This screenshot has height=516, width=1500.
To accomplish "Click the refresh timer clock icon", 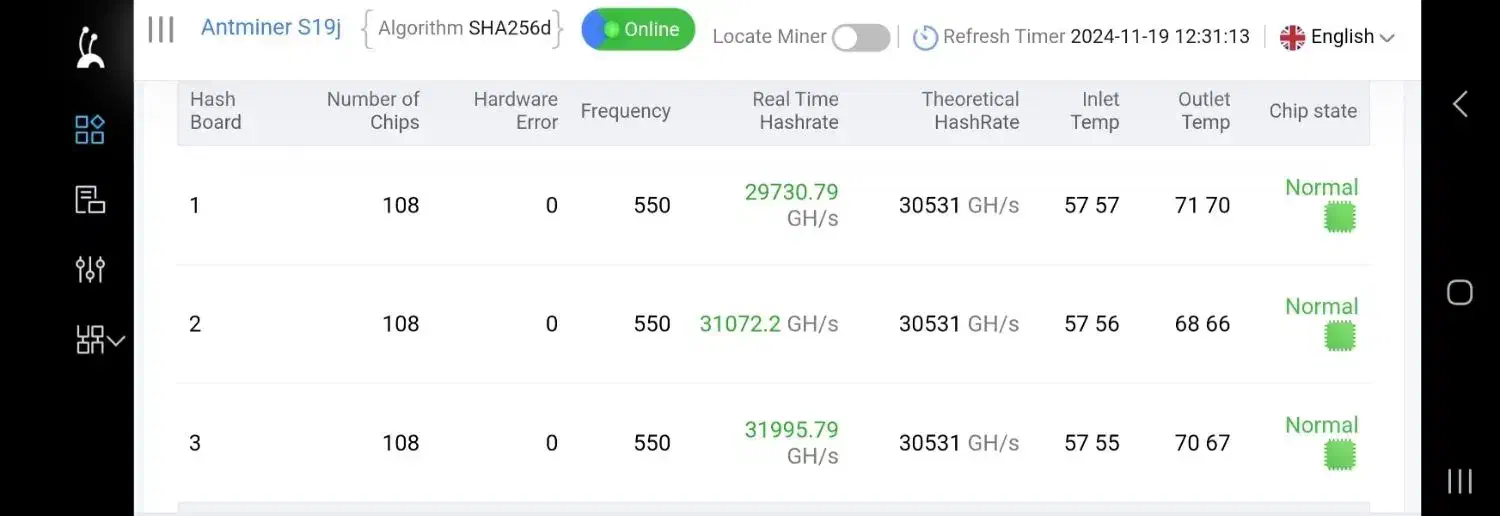I will (925, 38).
